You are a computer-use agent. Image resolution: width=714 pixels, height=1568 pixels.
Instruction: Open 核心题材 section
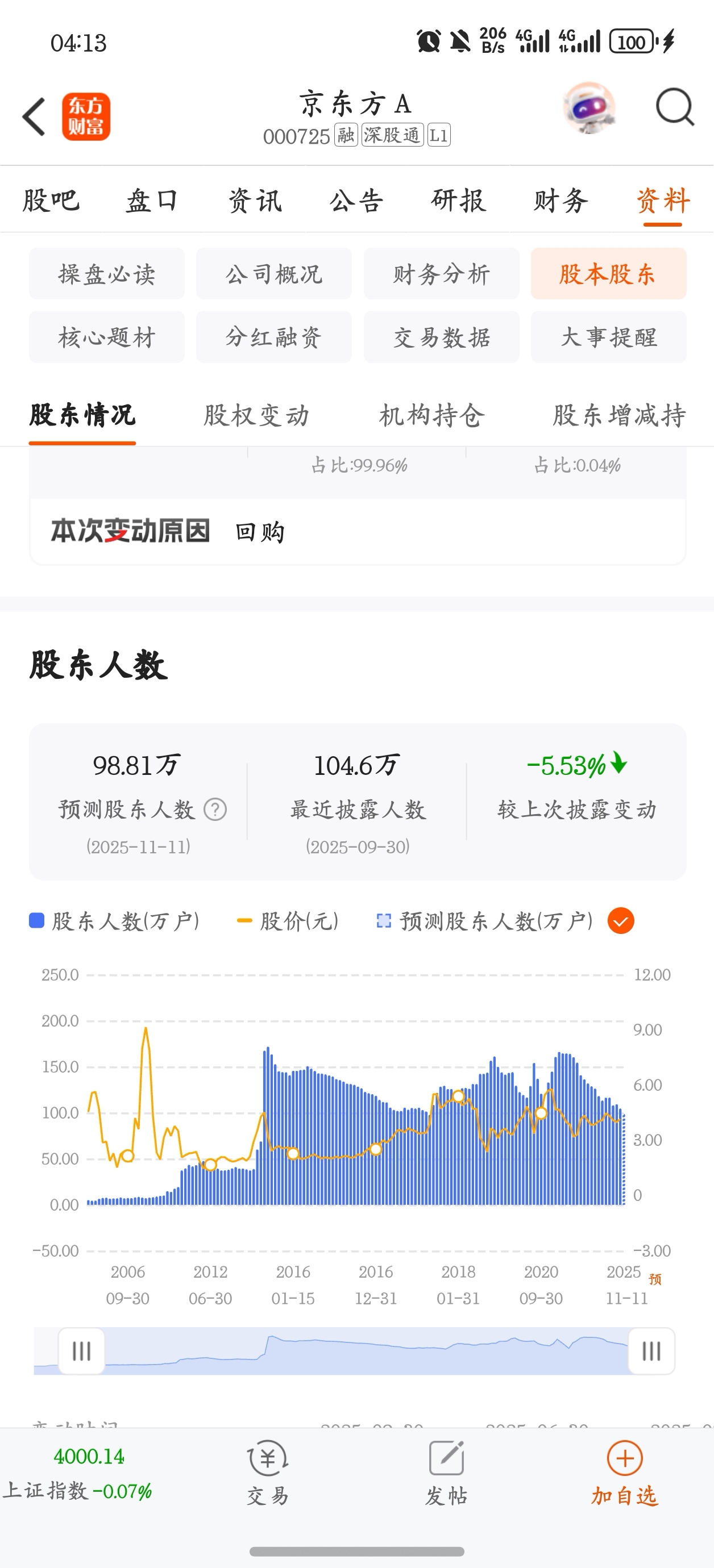pos(107,336)
